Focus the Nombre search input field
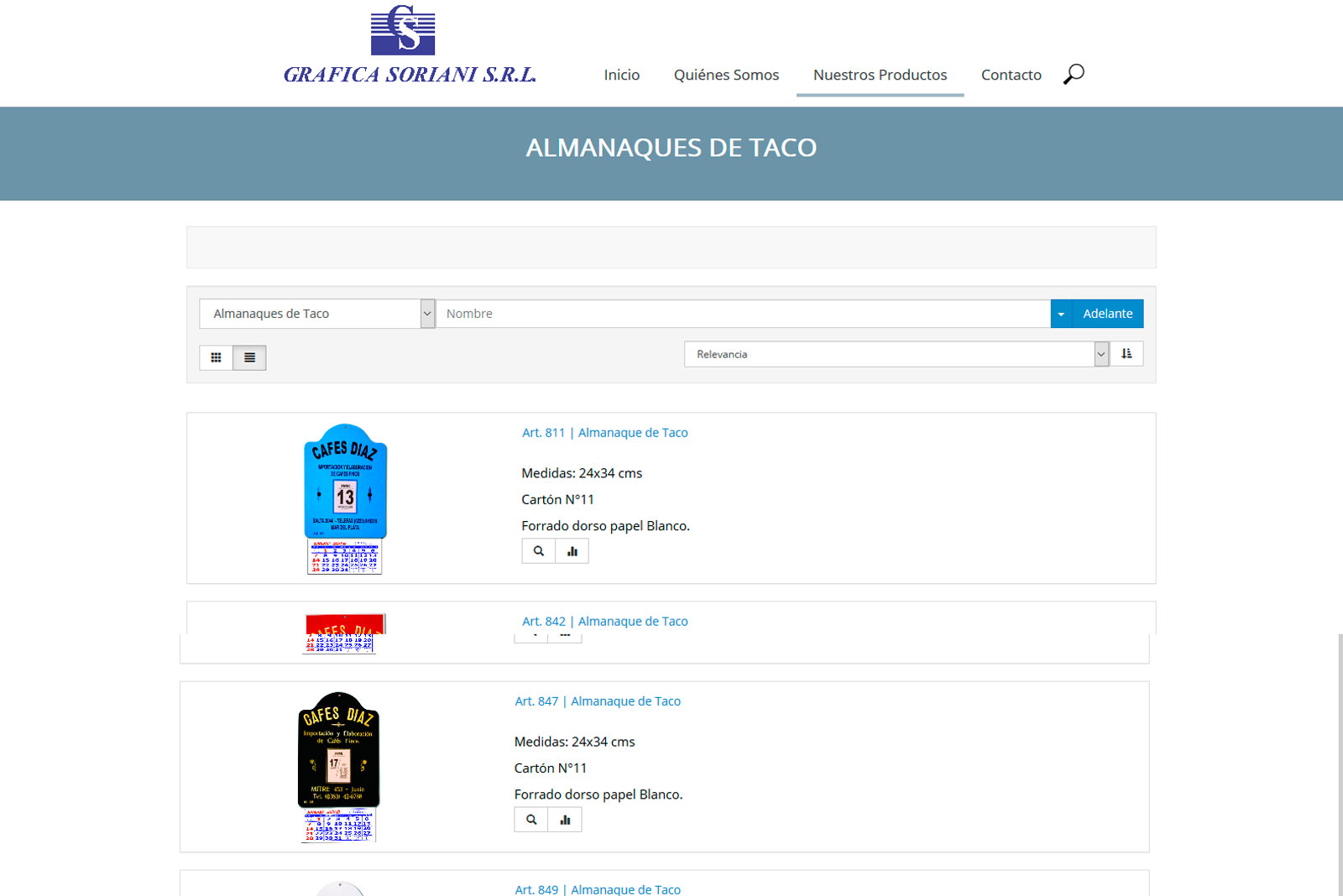Viewport: 1343px width, 896px height. tap(744, 314)
